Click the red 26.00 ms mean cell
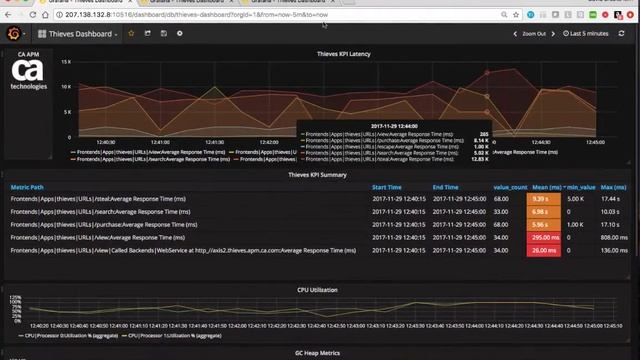Screen dimensions: 640x360 tap(544, 250)
